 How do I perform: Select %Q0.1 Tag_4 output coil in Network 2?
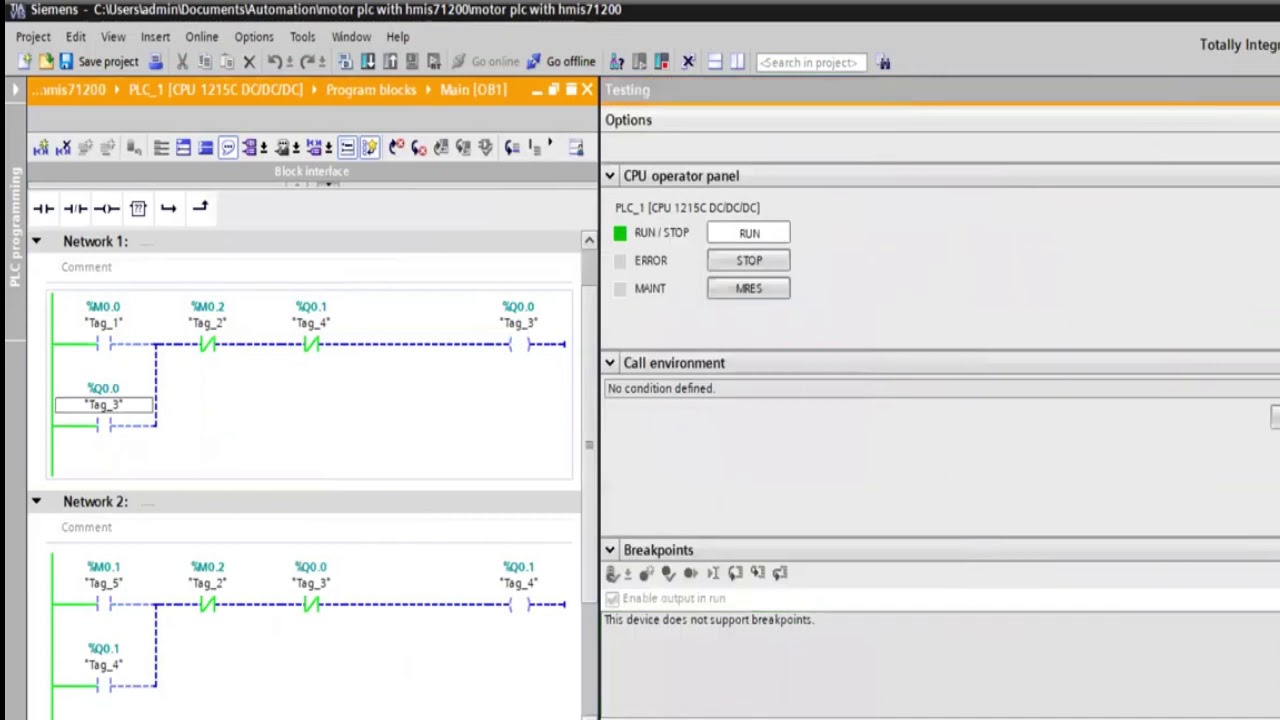tap(518, 604)
